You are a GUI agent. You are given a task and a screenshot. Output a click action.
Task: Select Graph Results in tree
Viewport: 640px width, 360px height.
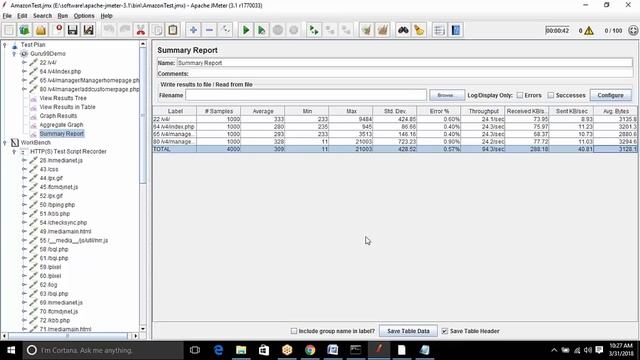click(58, 116)
